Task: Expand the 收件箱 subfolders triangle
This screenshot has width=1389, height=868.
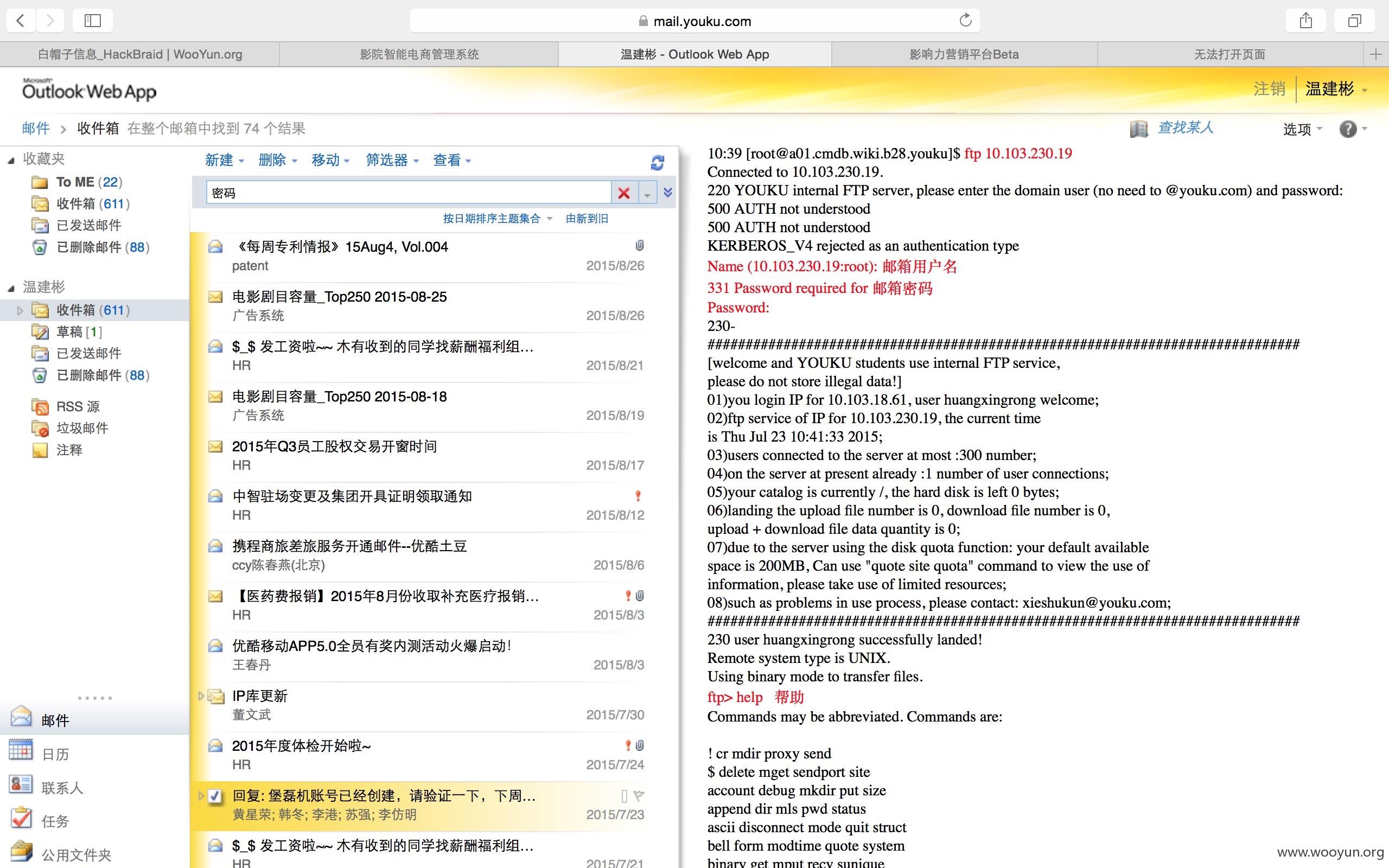Action: tap(20, 310)
